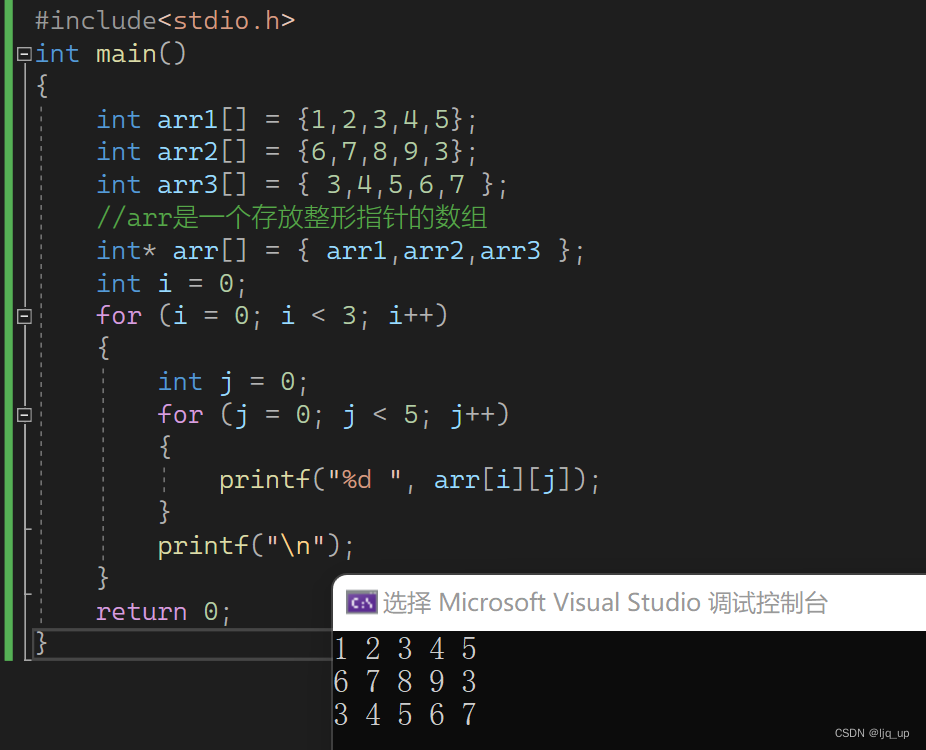Click the #include<stdio.h> line
This screenshot has width=926, height=750.
(x=165, y=21)
